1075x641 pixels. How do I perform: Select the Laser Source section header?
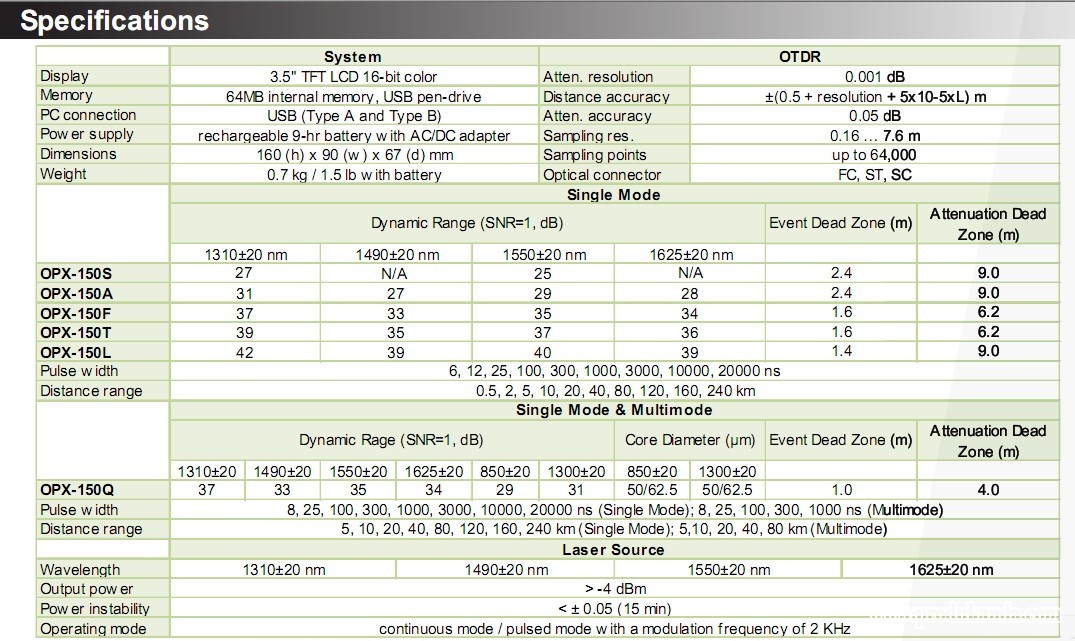coord(613,550)
